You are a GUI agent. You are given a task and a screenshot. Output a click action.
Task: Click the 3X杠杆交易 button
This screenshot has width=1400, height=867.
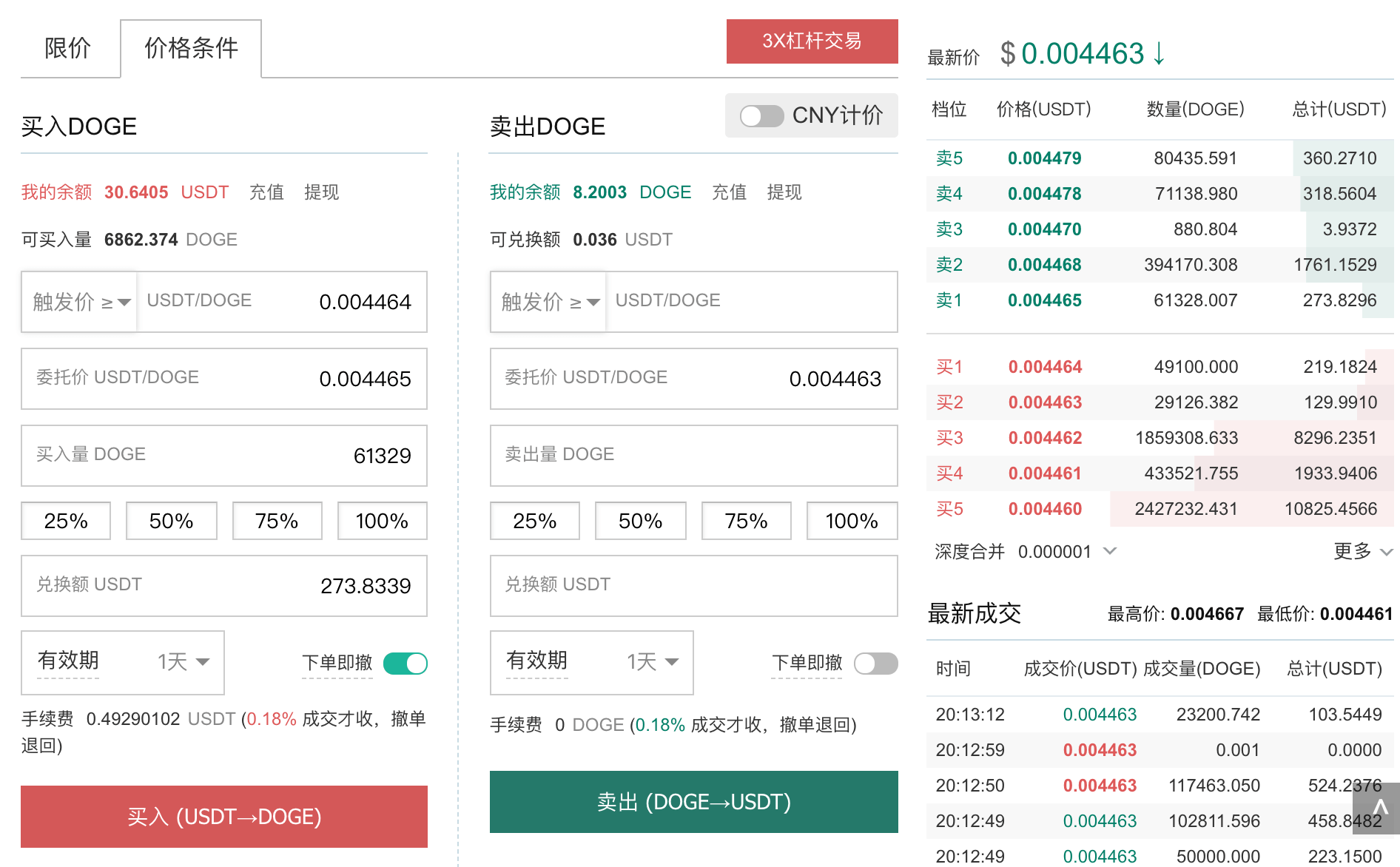(812, 41)
